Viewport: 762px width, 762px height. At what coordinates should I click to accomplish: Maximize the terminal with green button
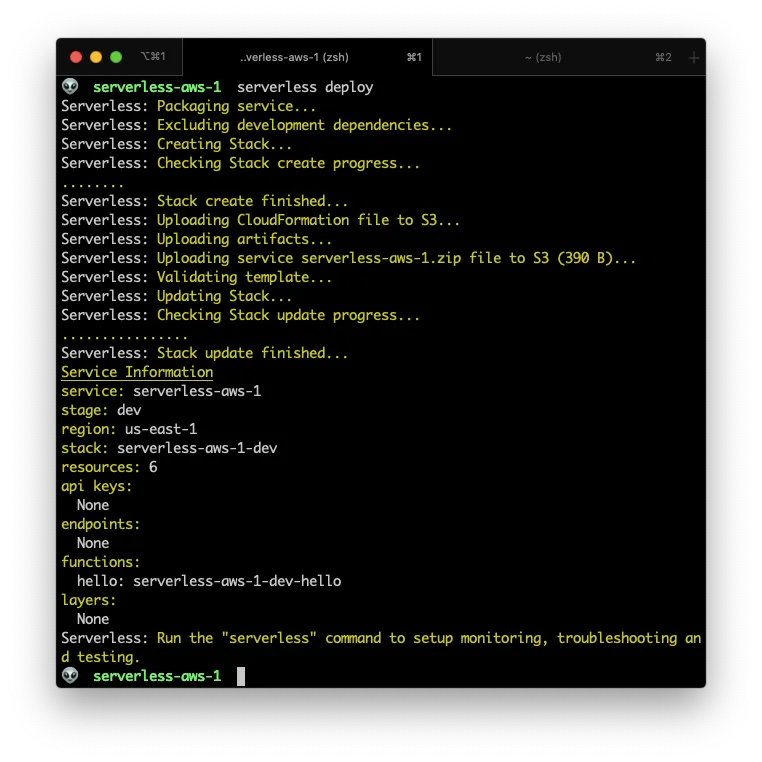coord(116,57)
